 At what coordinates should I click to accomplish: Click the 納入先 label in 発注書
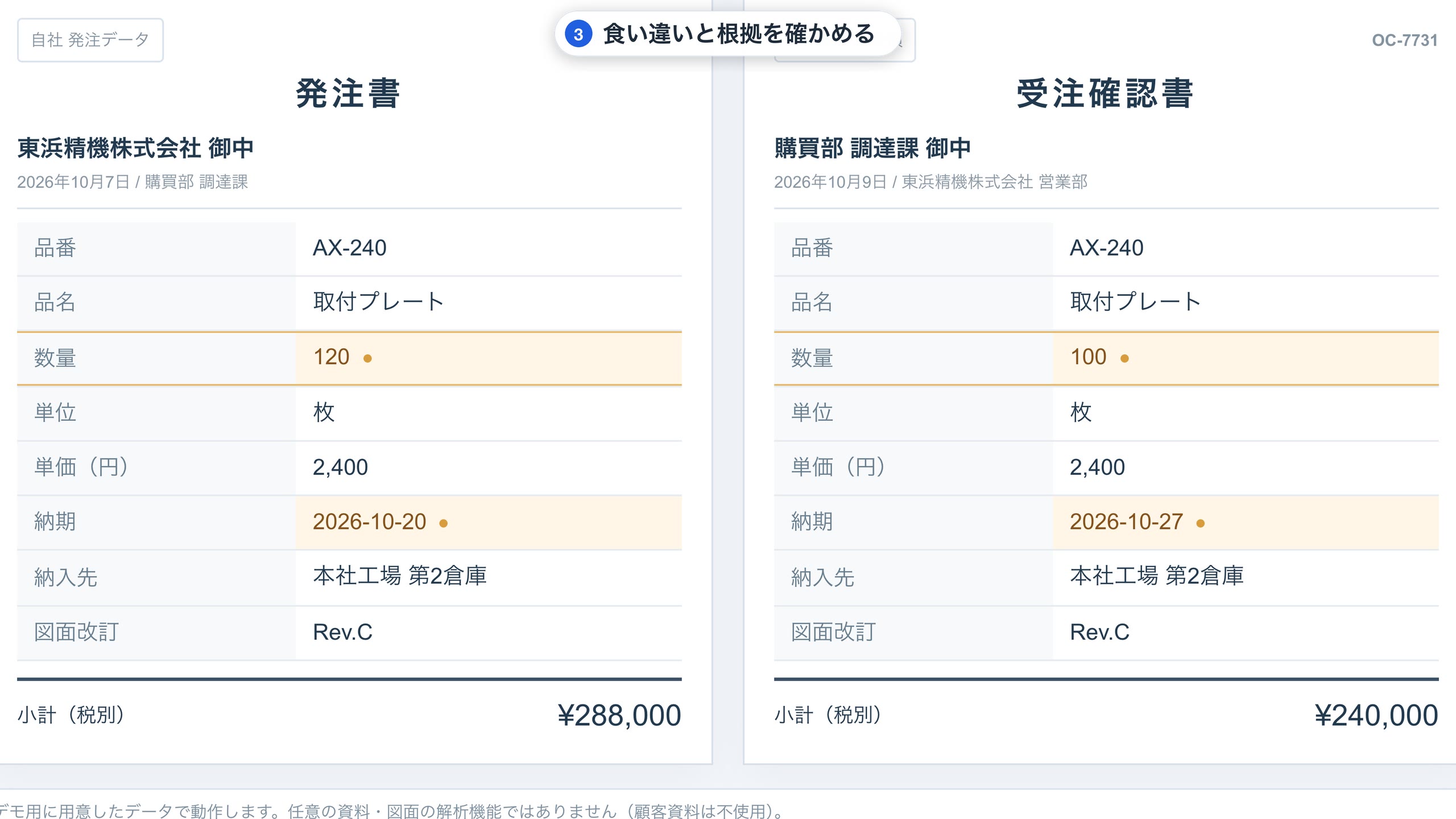[x=66, y=577]
